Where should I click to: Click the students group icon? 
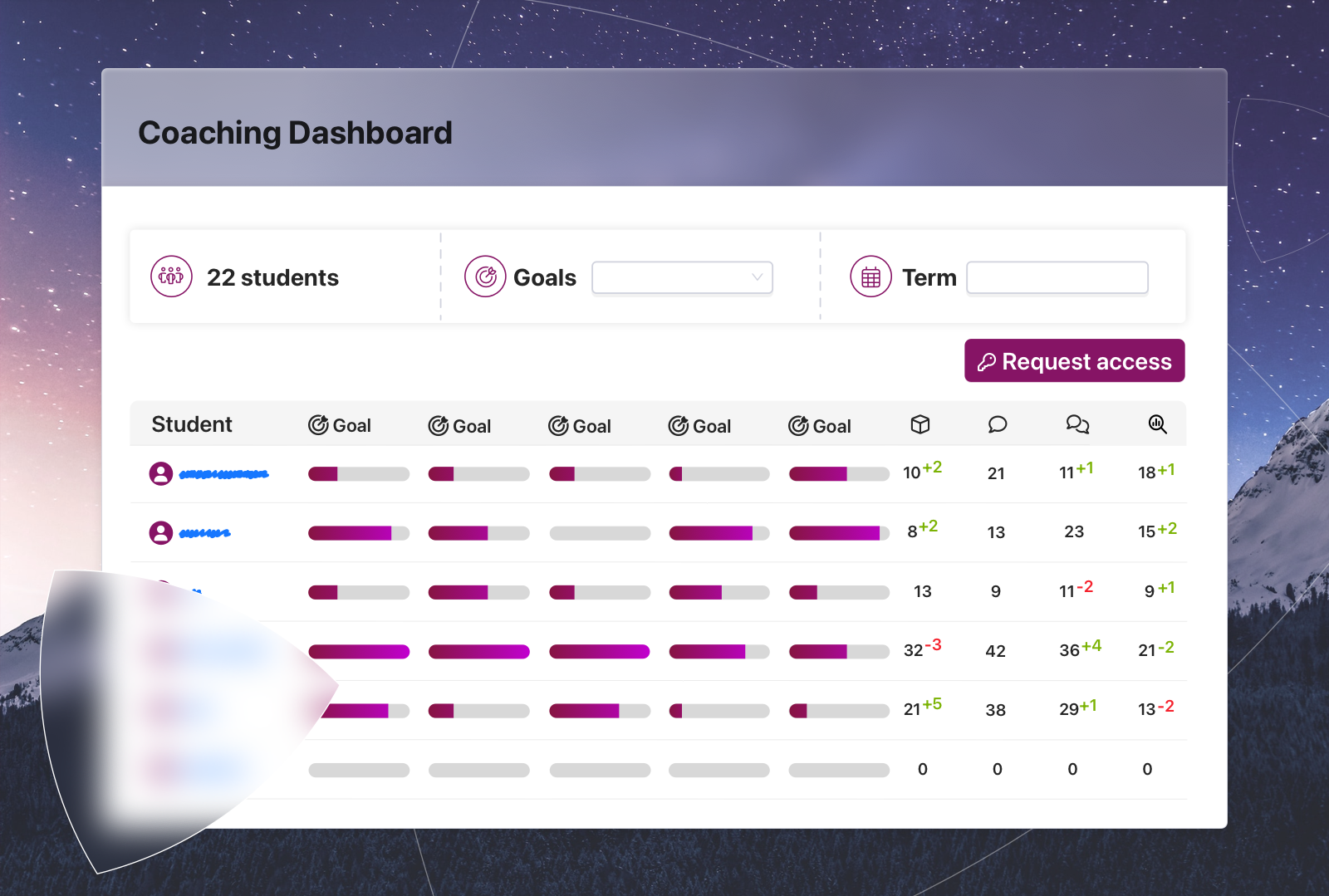coord(171,277)
